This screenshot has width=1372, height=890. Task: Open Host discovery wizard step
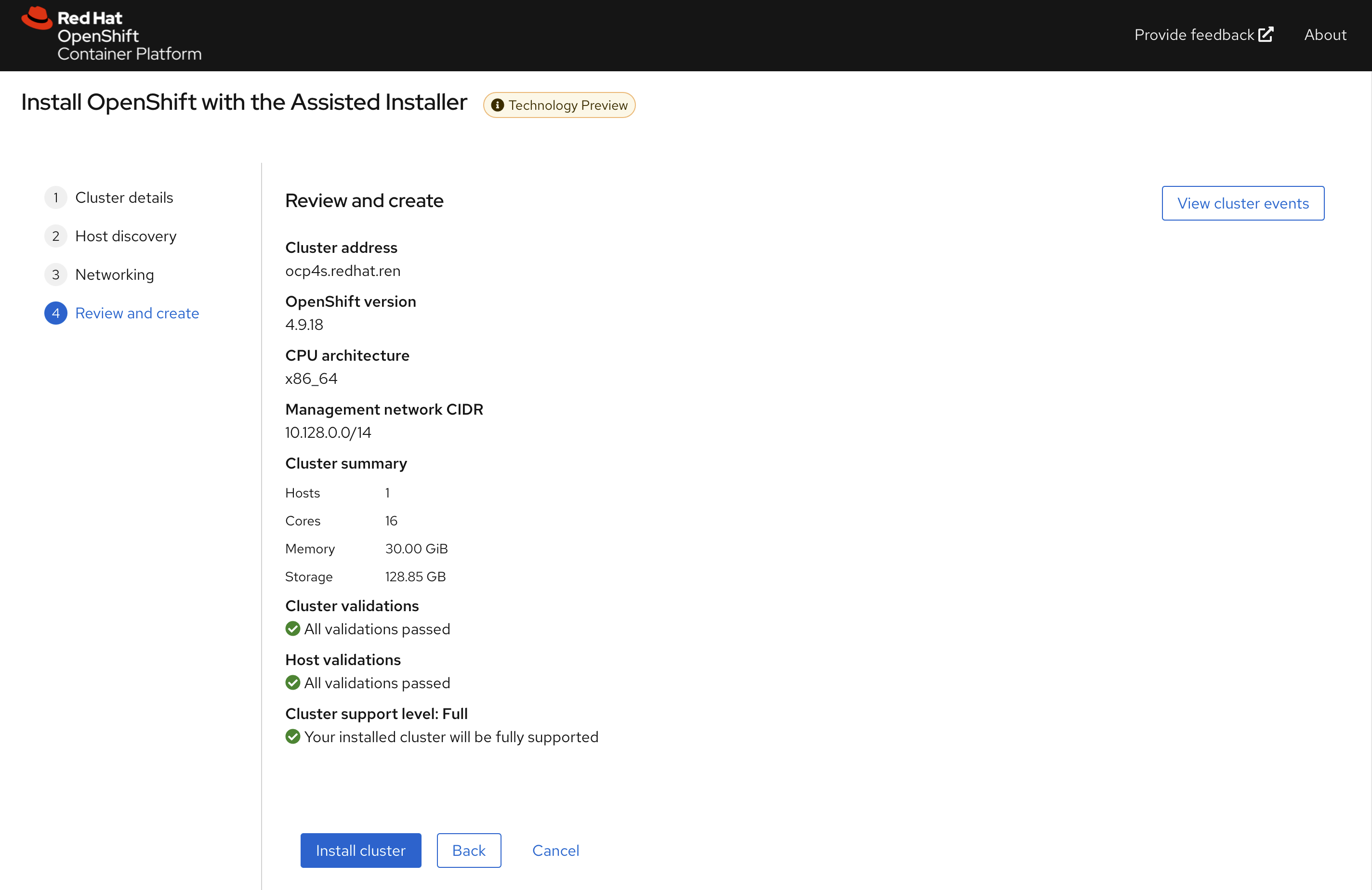click(126, 236)
